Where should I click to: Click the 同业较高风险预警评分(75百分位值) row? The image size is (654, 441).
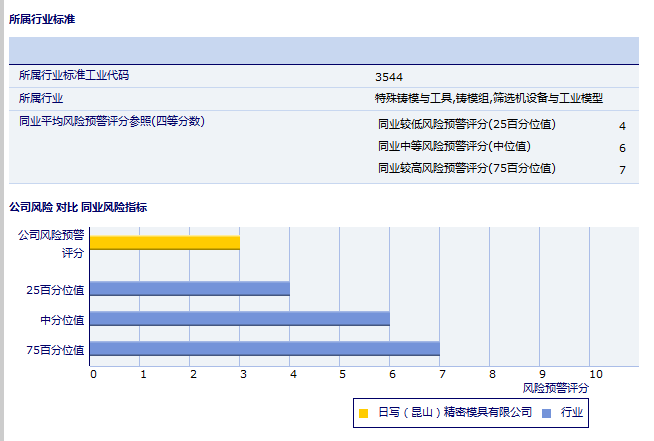pos(466,169)
